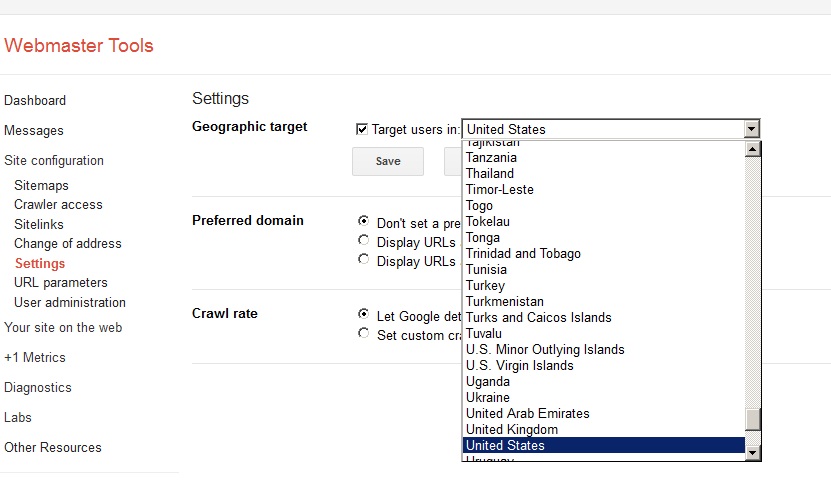
Task: Click the country list scroll down arrow
Action: tap(753, 453)
